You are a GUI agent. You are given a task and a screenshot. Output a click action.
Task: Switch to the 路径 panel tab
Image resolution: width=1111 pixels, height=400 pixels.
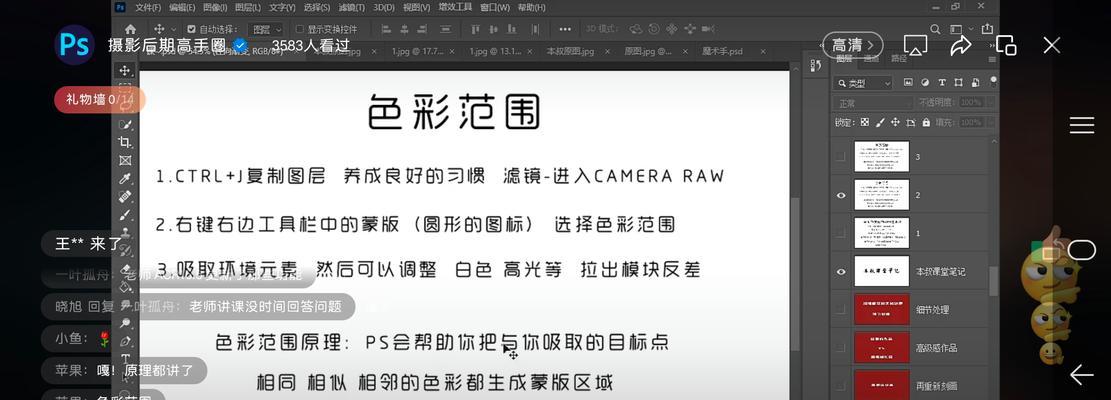pyautogui.click(x=898, y=59)
